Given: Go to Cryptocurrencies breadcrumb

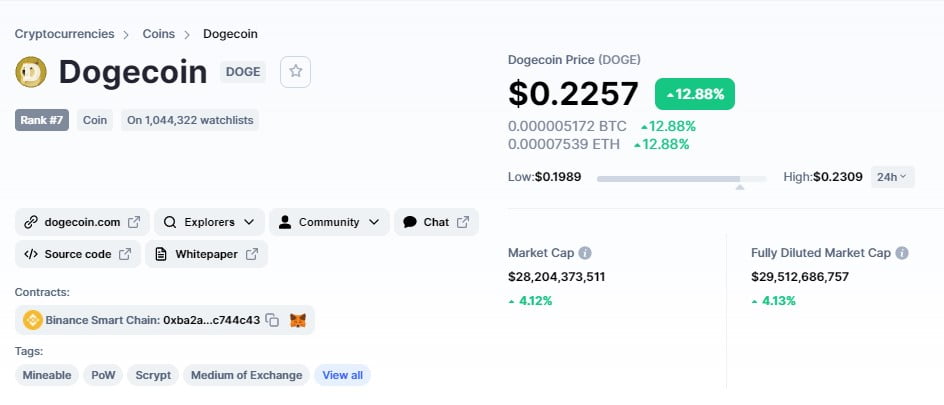Looking at the screenshot, I should coord(64,34).
